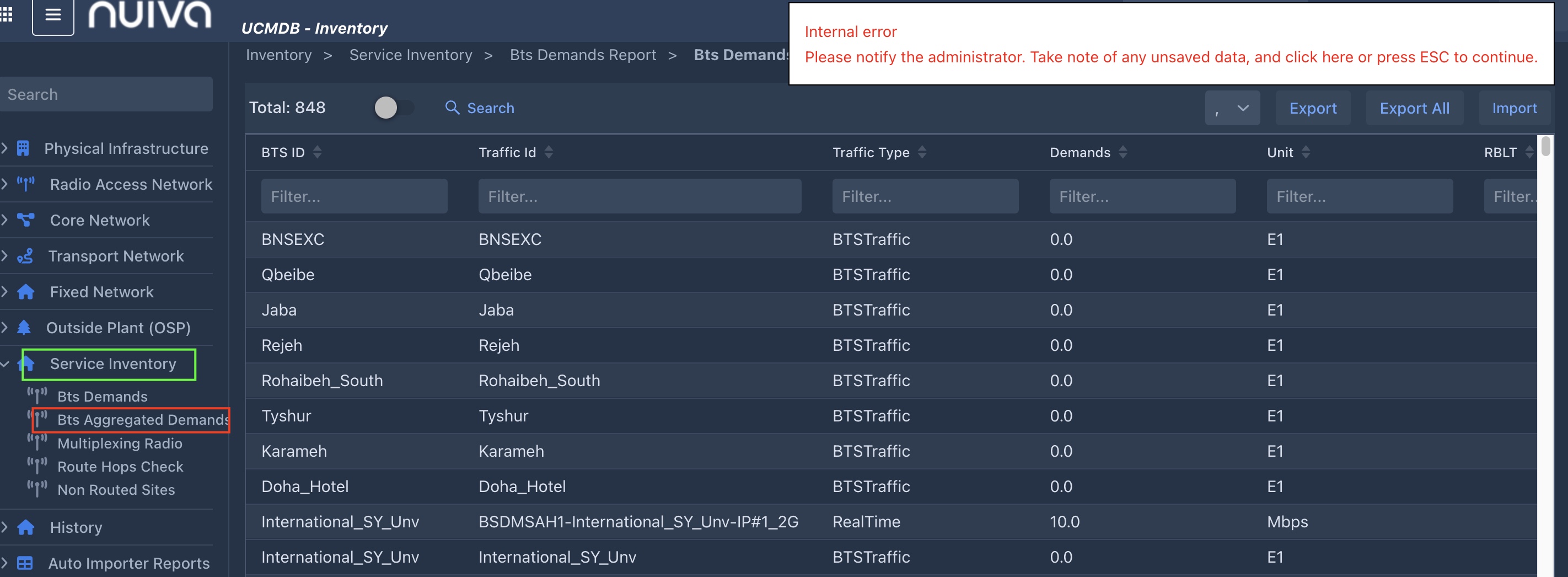Sort by the Demands column

click(1123, 152)
